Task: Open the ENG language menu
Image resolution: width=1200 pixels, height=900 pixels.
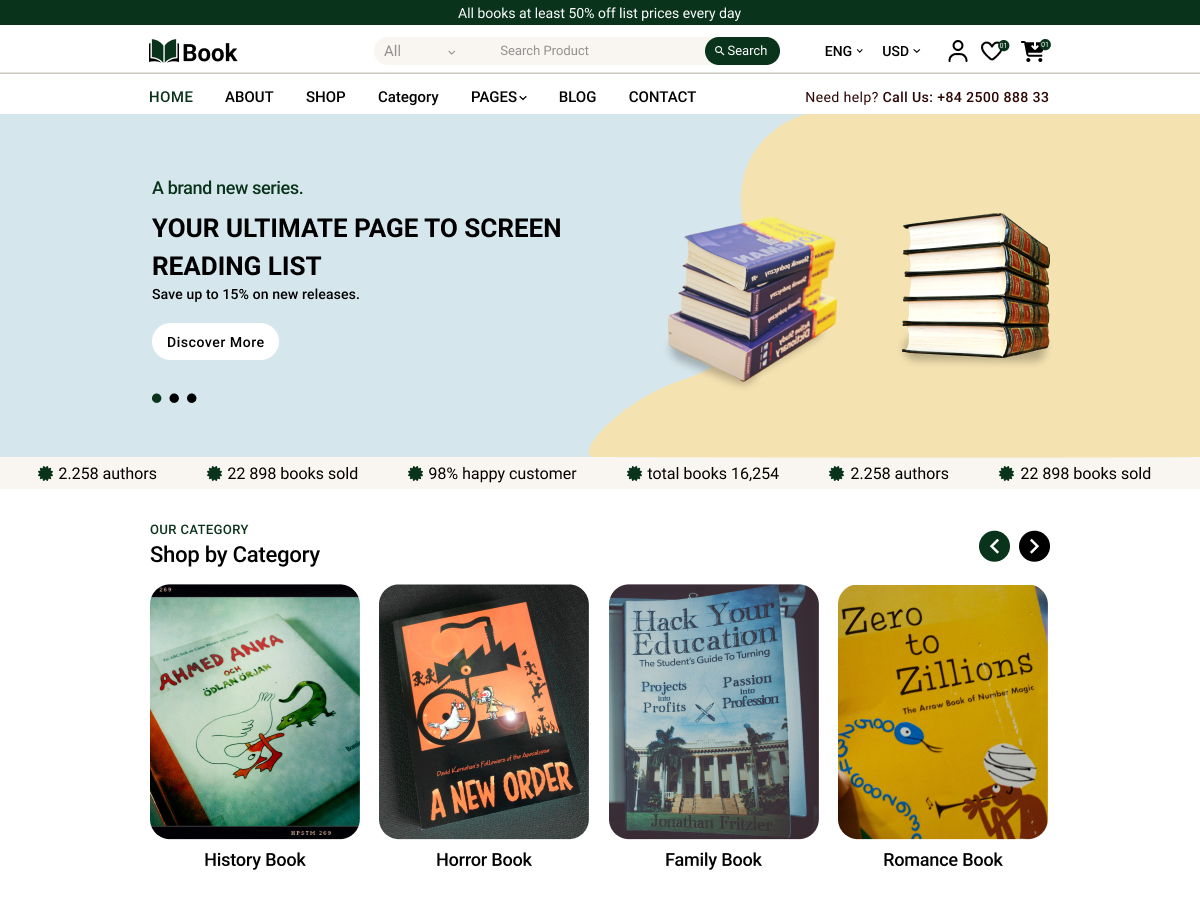Action: pyautogui.click(x=842, y=51)
